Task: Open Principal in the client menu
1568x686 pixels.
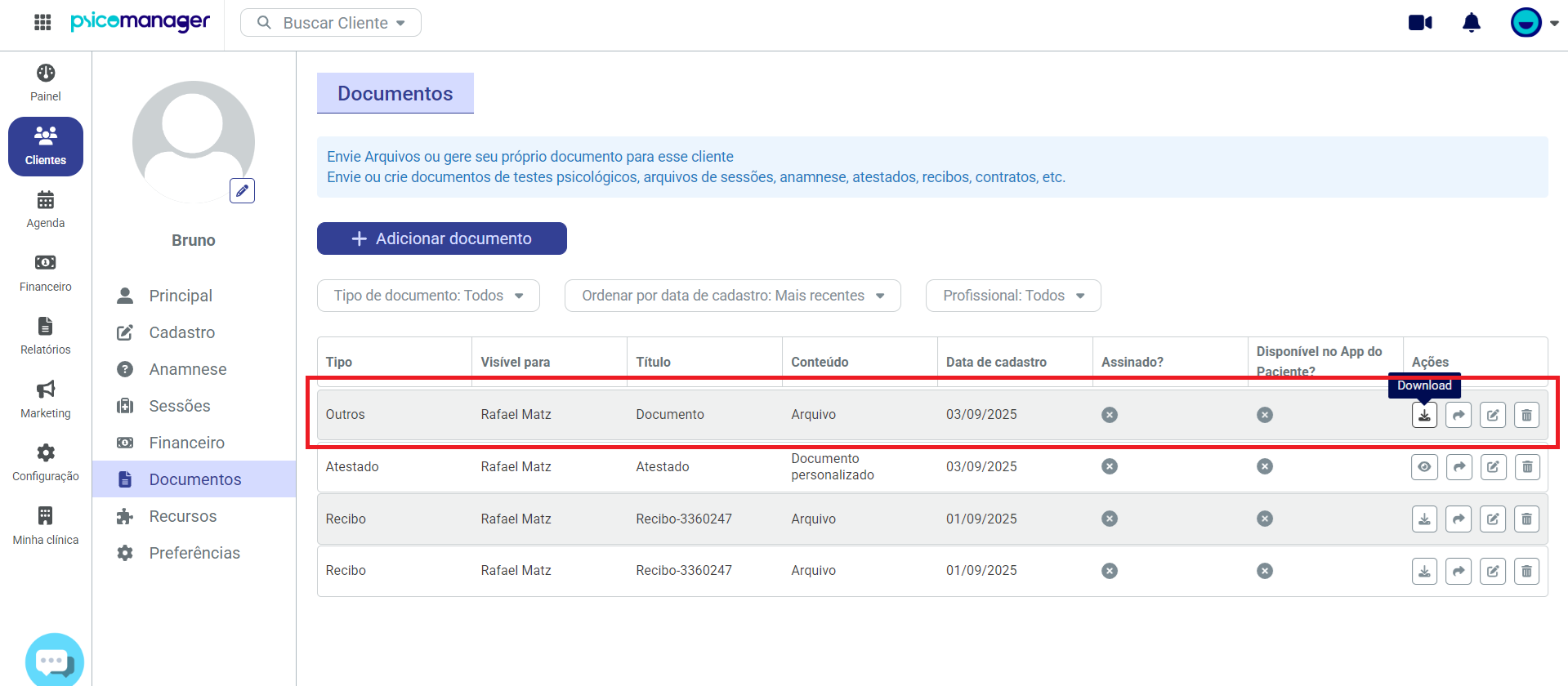Action: coord(181,296)
